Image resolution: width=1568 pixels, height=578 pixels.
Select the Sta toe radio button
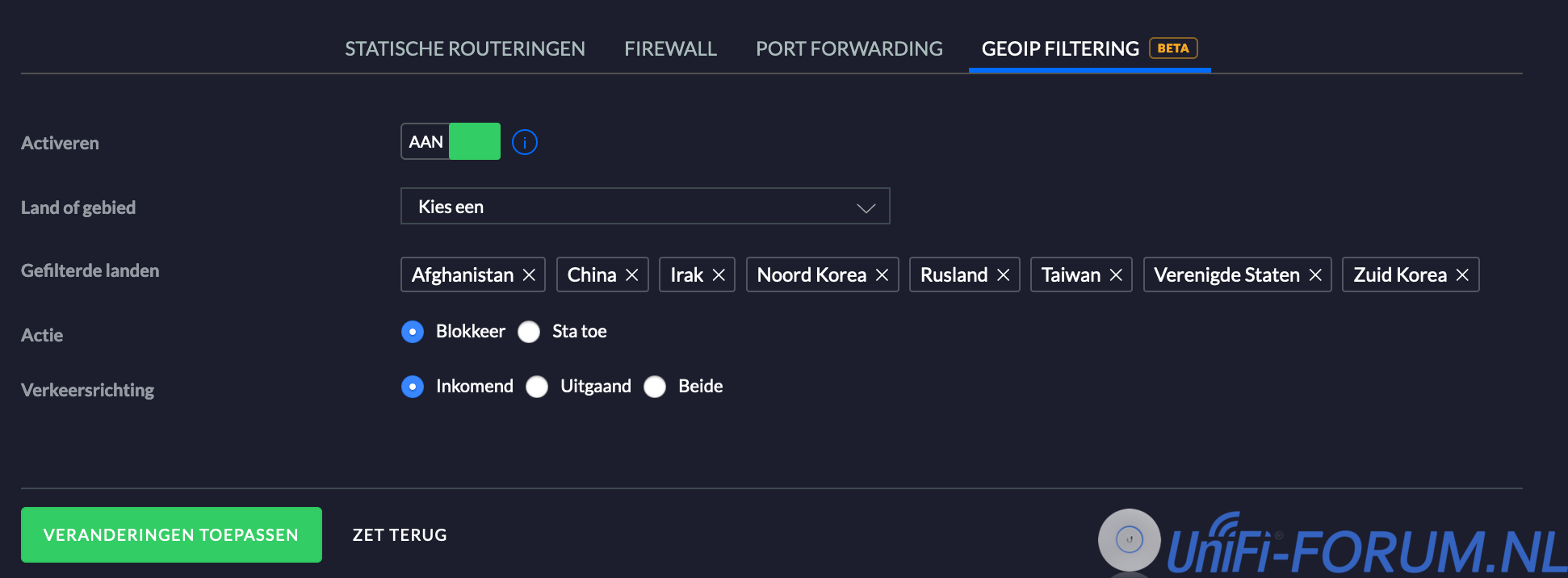pyautogui.click(x=529, y=332)
